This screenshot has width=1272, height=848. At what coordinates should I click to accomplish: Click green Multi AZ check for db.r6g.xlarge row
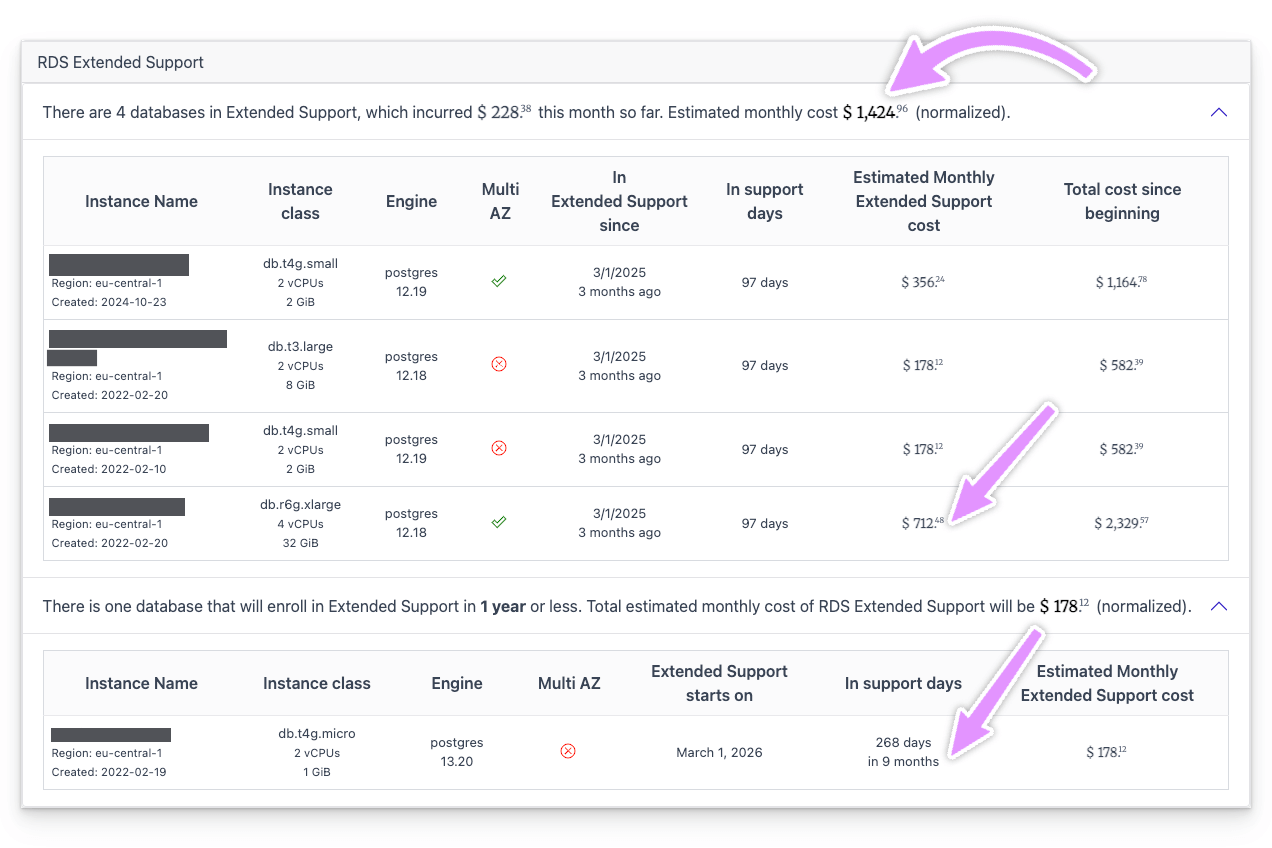pyautogui.click(x=499, y=523)
